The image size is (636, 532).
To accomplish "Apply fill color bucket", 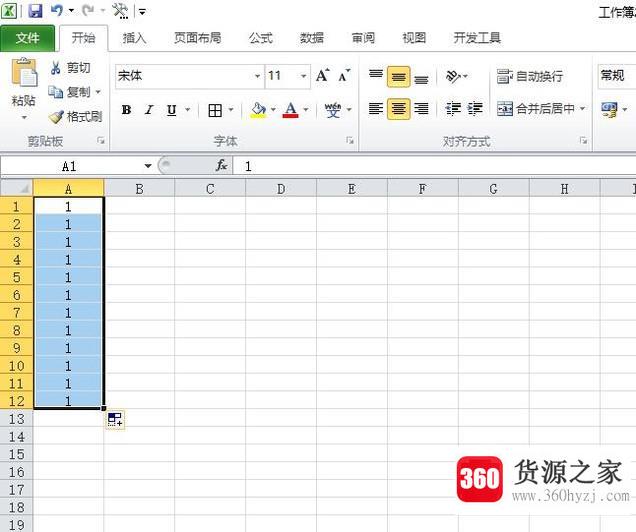I will [258, 110].
